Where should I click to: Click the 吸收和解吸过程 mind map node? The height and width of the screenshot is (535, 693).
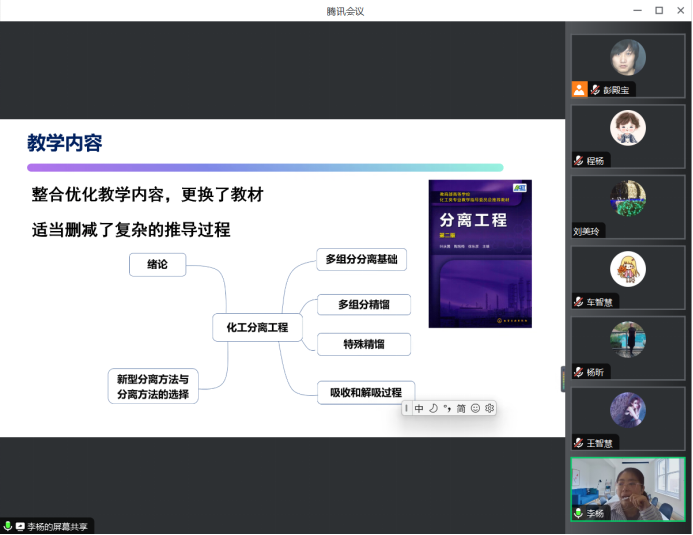[366, 392]
